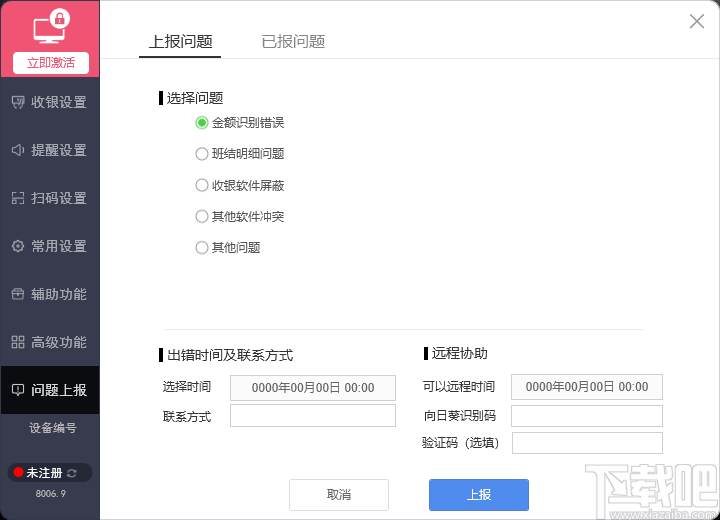Open 高级功能 in the sidebar
The height and width of the screenshot is (520, 720).
50,342
